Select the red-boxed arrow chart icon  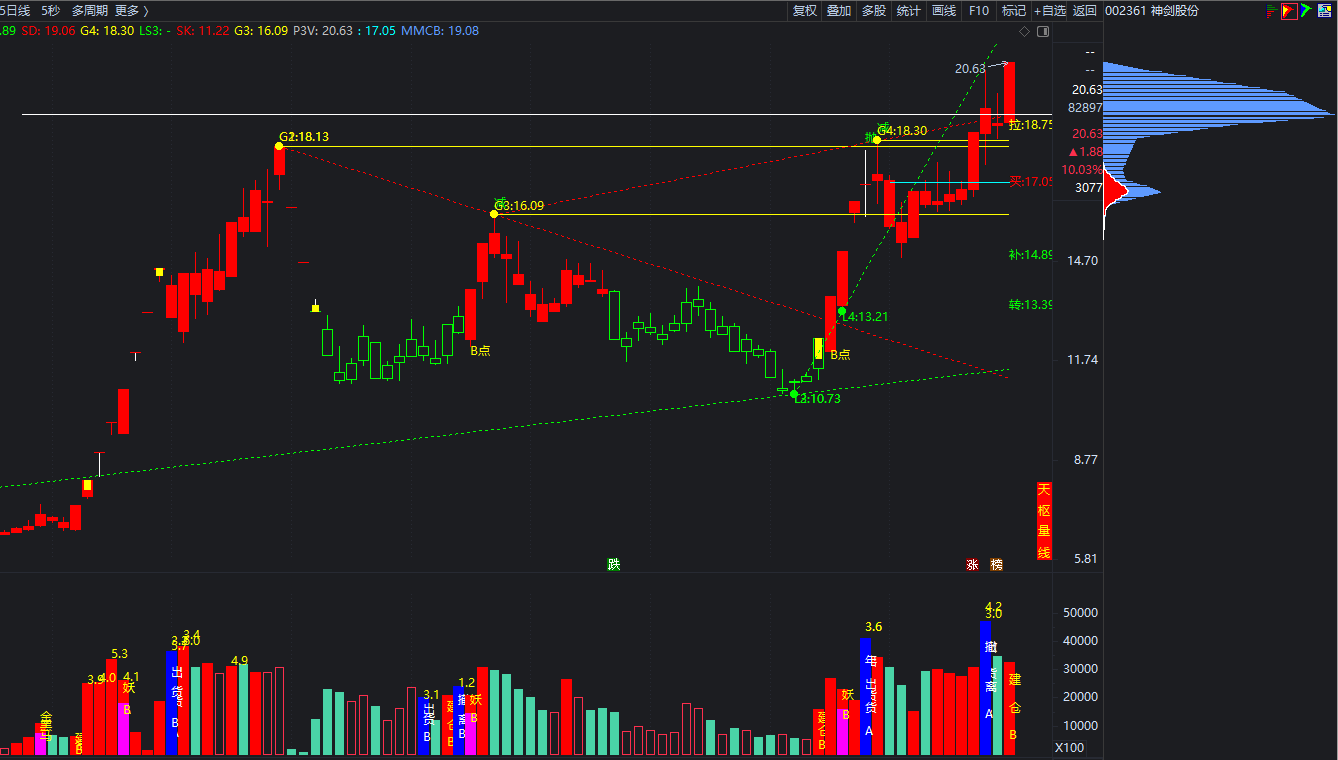pyautogui.click(x=1290, y=11)
